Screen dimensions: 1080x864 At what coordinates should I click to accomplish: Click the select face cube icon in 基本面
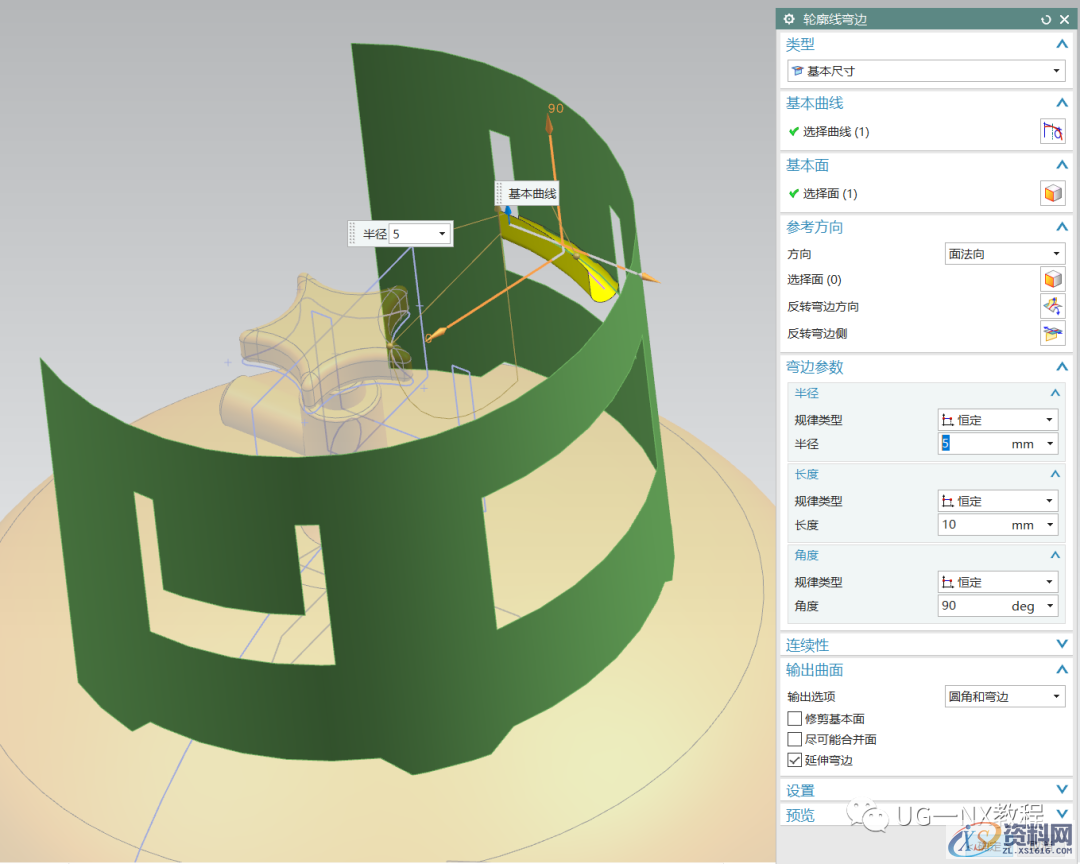point(1052,193)
